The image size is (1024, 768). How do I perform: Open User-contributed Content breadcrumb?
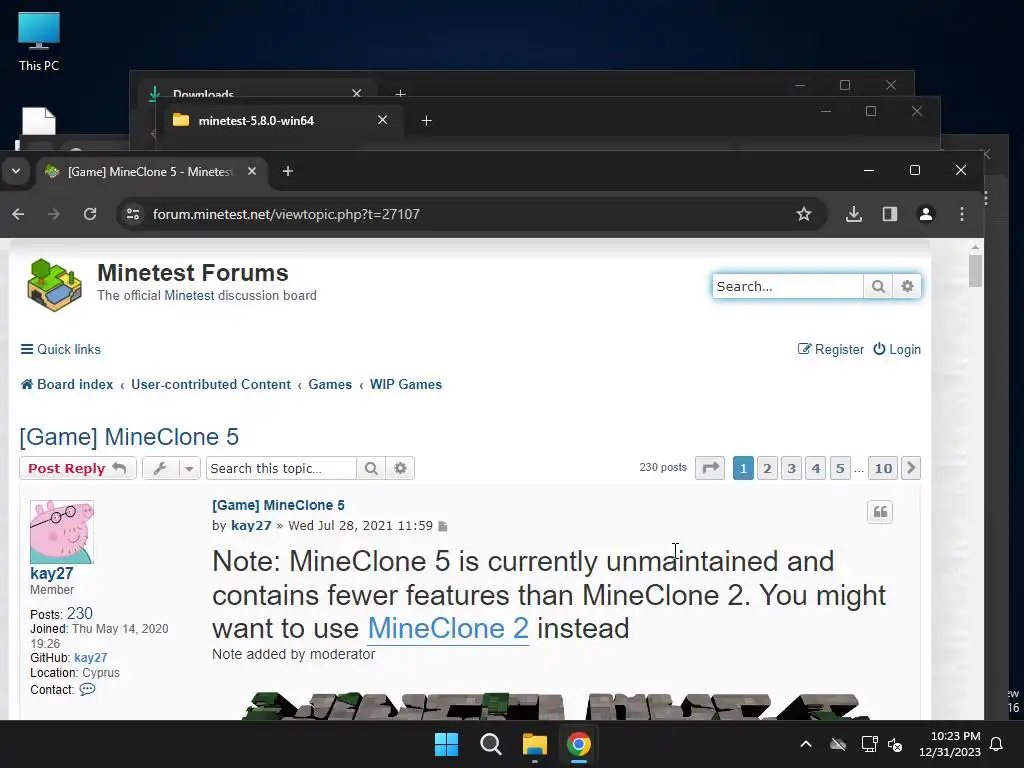tap(211, 385)
